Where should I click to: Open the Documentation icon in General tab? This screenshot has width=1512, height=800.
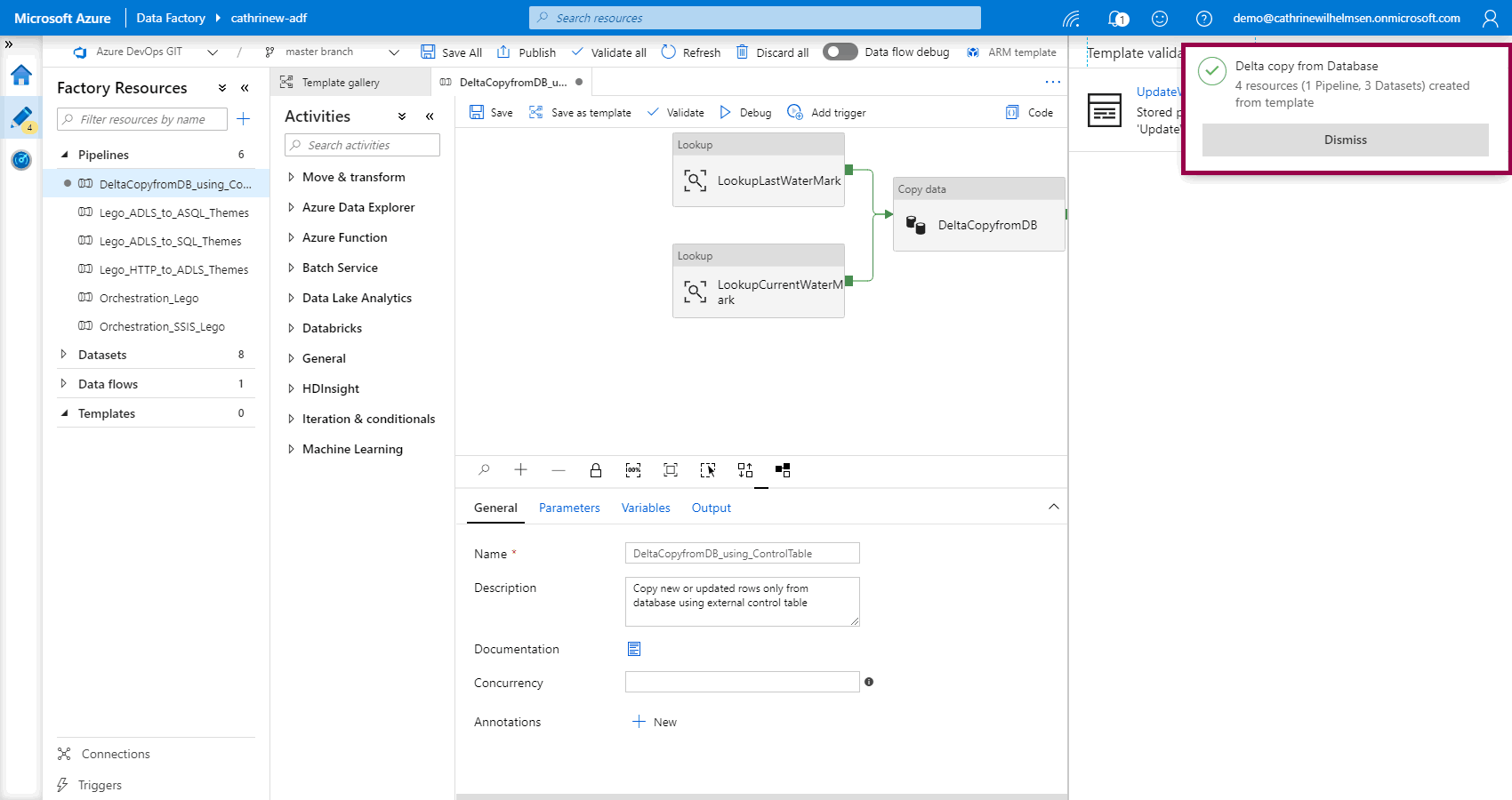[x=634, y=649]
